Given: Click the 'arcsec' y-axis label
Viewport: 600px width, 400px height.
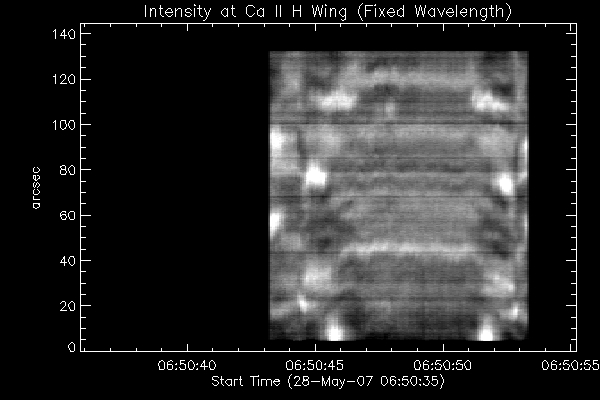Looking at the screenshot, I should pos(36,188).
